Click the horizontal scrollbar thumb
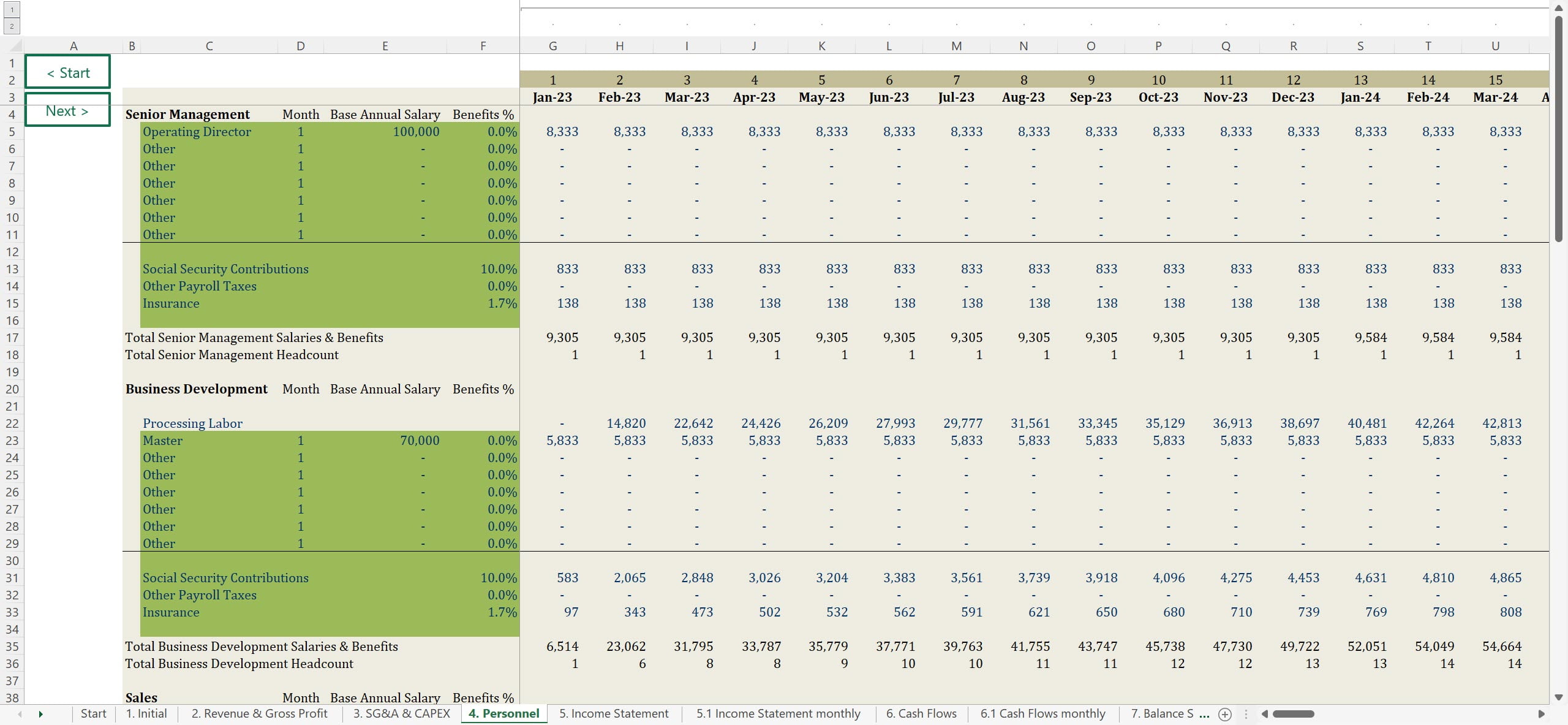 (1293, 714)
